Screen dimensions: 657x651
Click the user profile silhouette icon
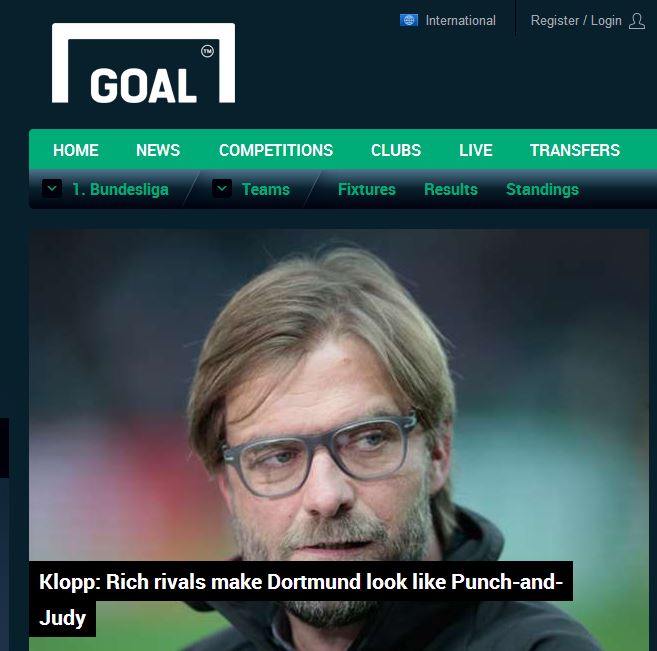636,21
